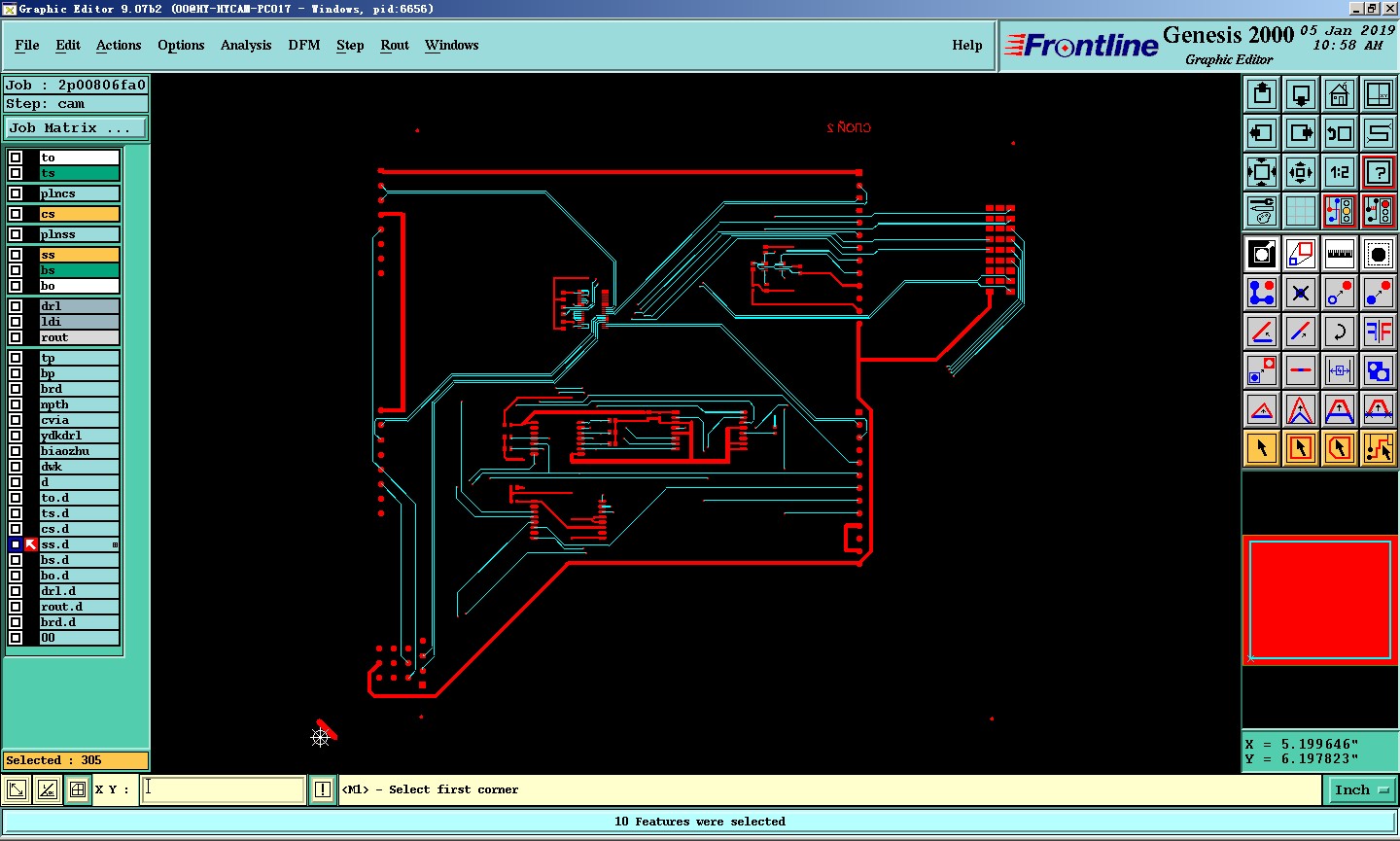Click the mirrored F flip icon

click(1379, 332)
